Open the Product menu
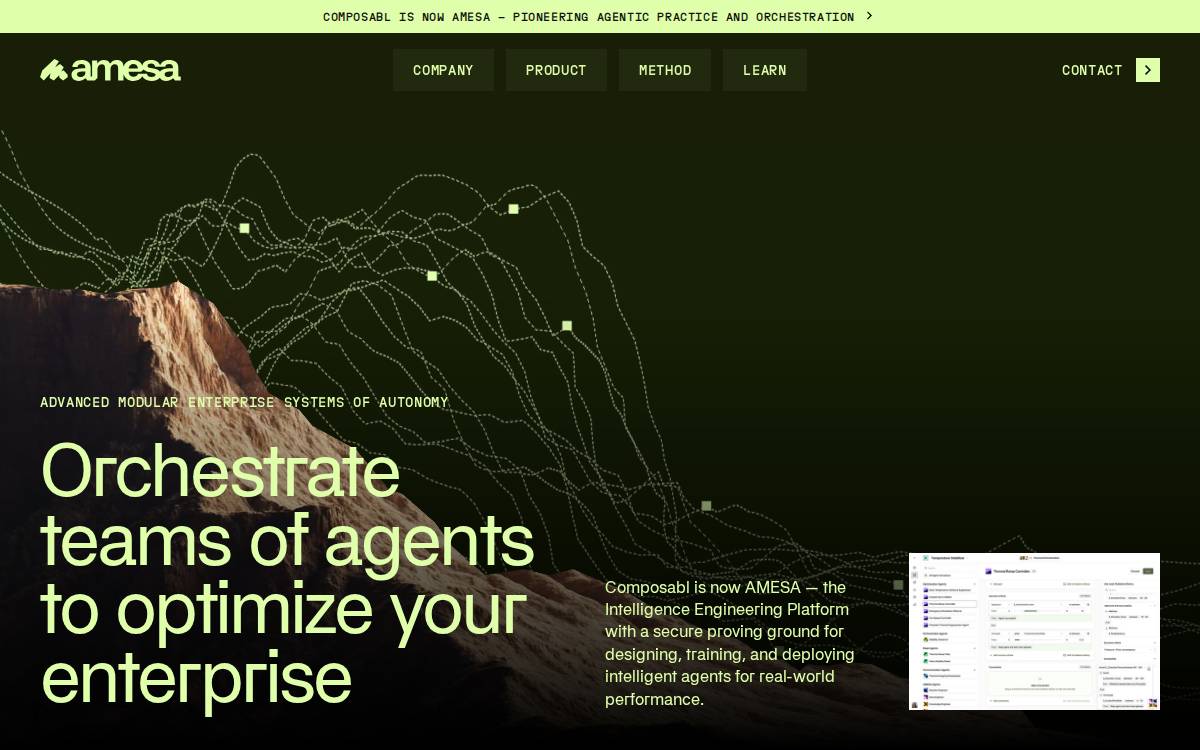 point(556,70)
